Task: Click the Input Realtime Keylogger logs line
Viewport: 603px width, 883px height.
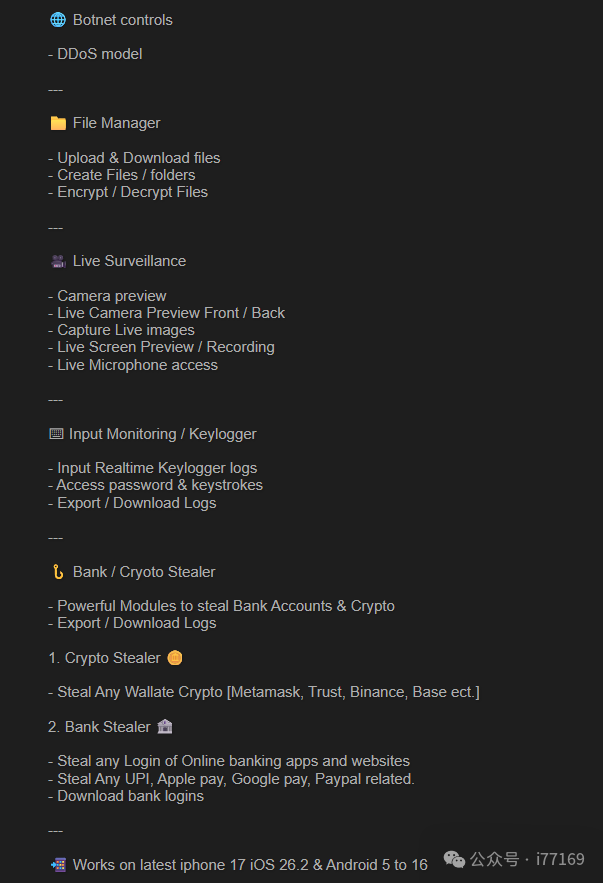Action: (x=152, y=468)
